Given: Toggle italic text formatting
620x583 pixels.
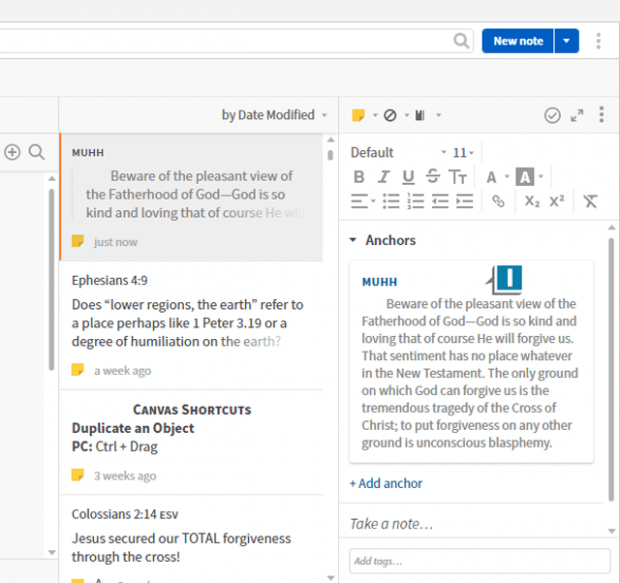Looking at the screenshot, I should [384, 177].
